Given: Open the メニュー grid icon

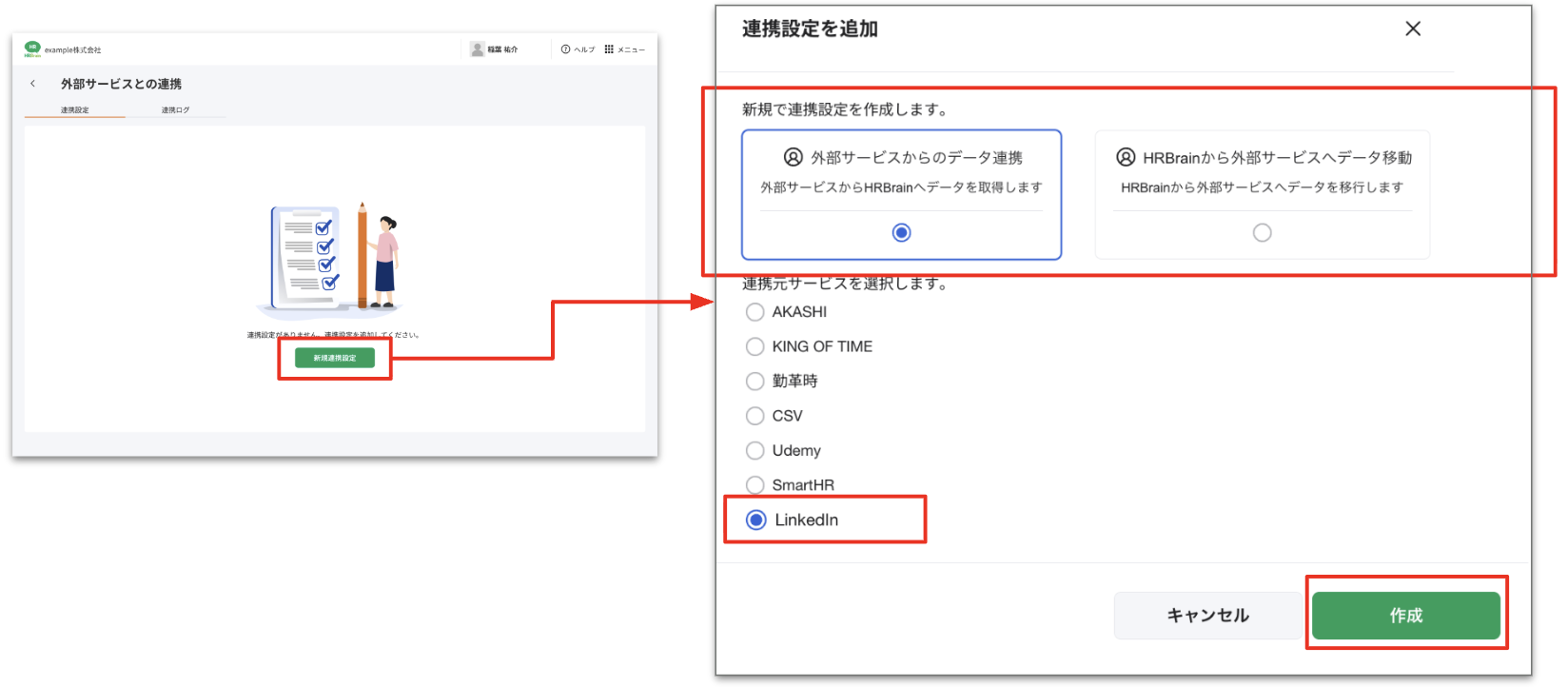Looking at the screenshot, I should (609, 49).
